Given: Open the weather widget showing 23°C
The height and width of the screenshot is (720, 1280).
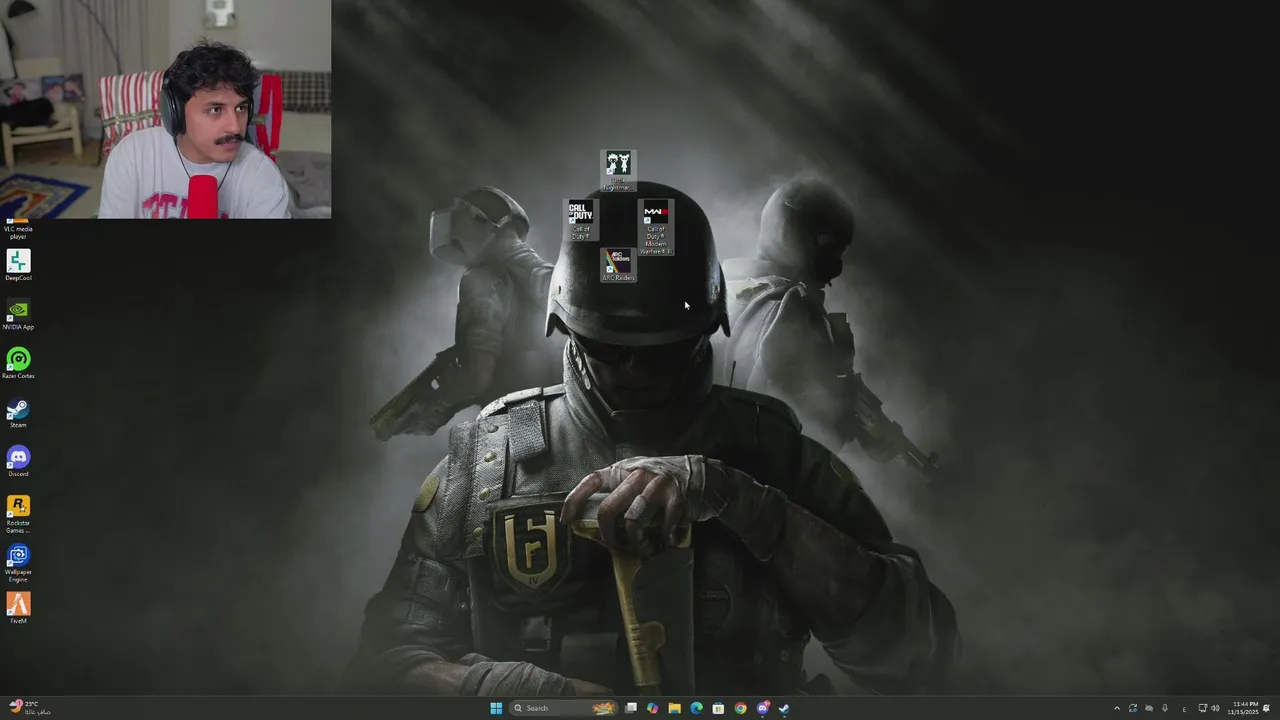Looking at the screenshot, I should pos(30,708).
